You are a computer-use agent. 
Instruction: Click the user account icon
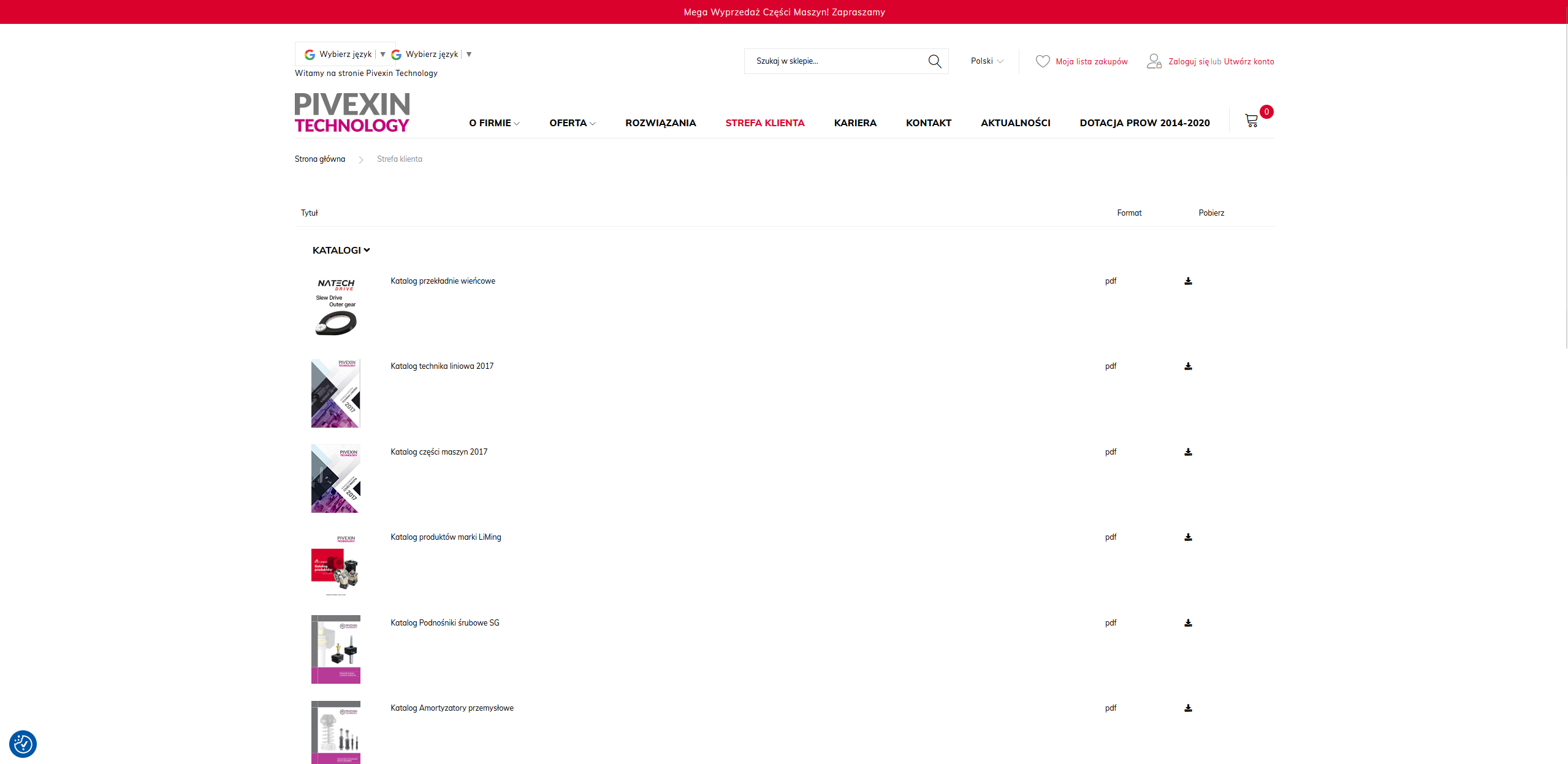click(x=1154, y=61)
